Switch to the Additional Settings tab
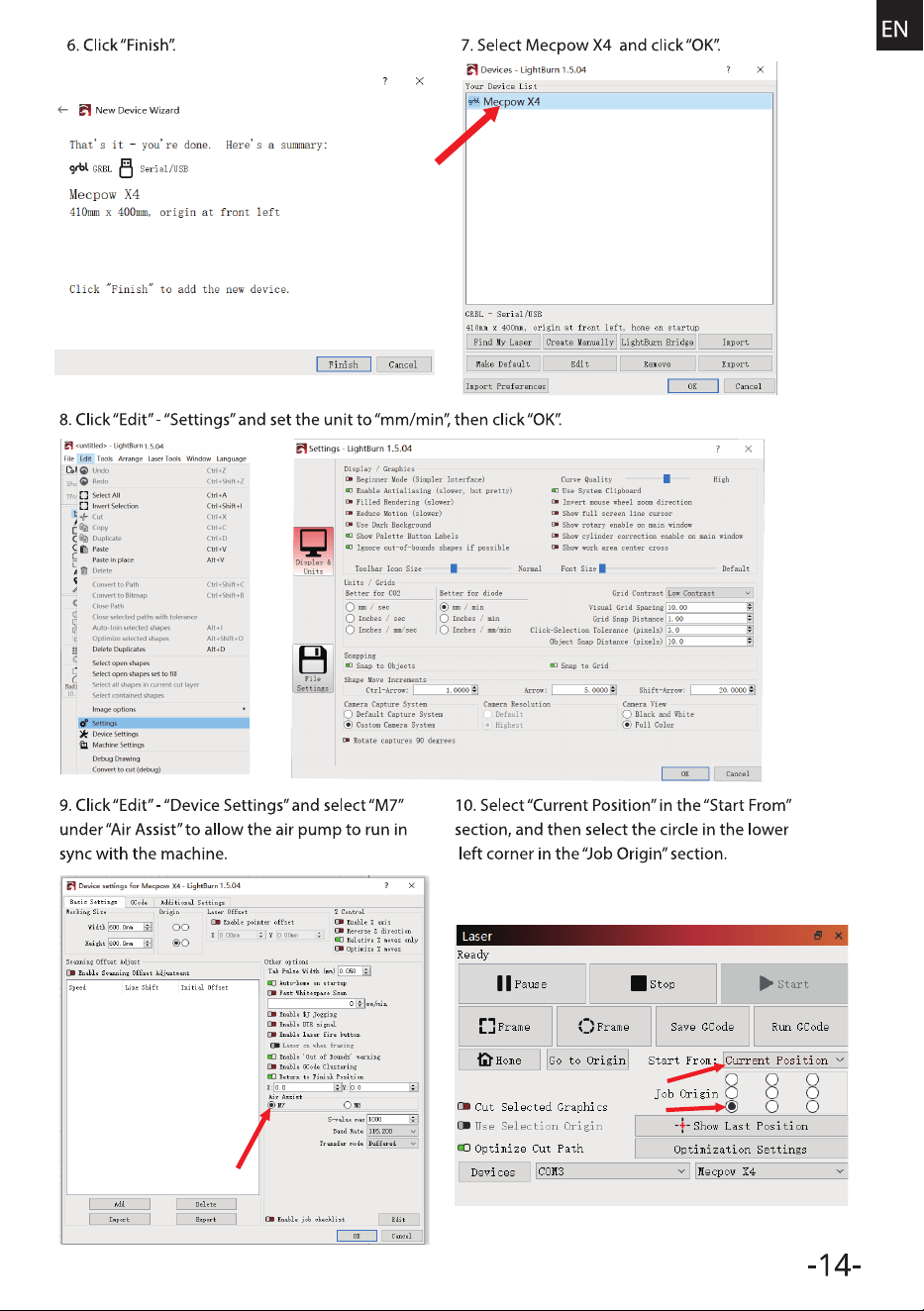 click(192, 902)
